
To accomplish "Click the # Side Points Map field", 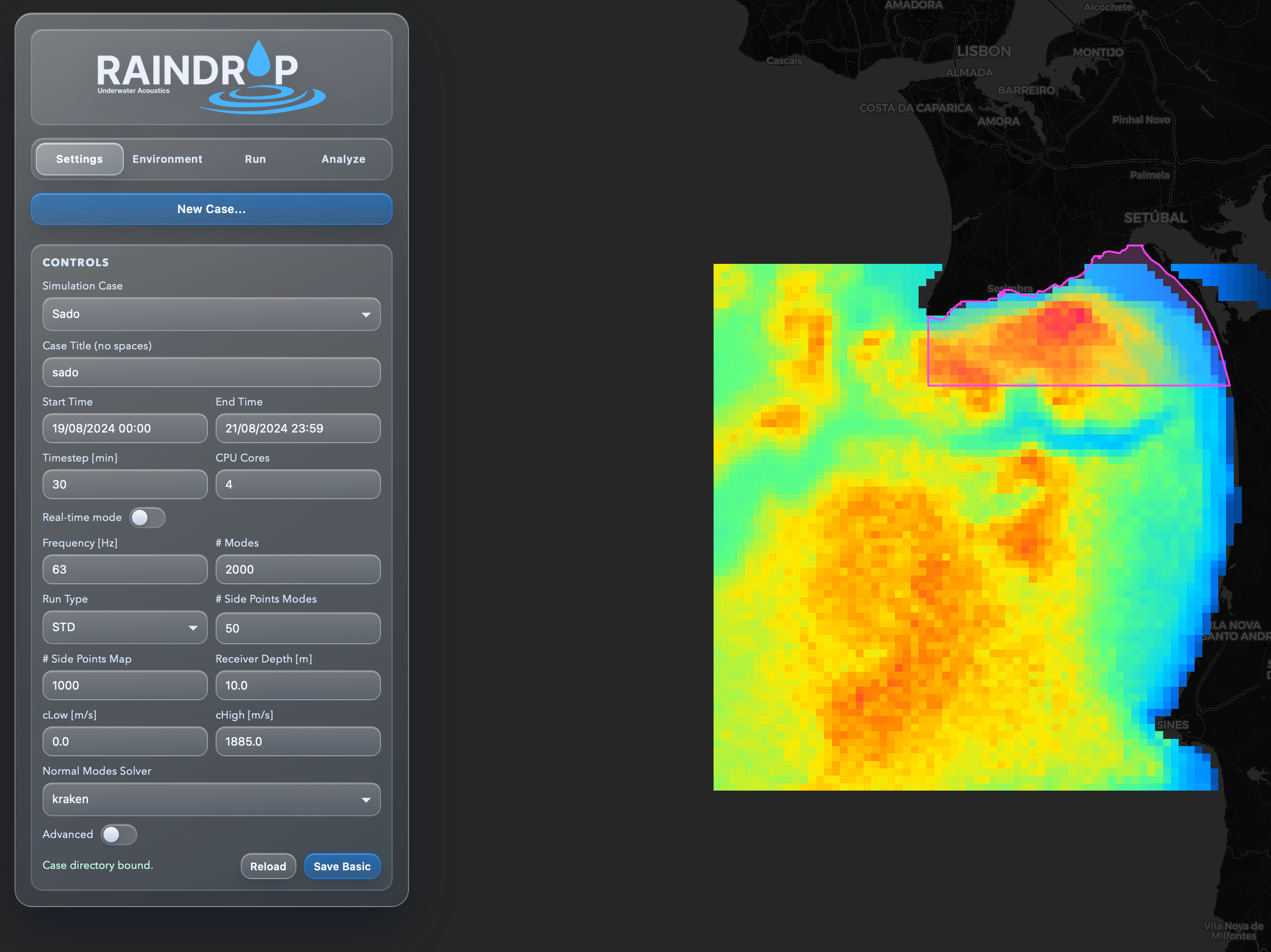I will tap(125, 686).
